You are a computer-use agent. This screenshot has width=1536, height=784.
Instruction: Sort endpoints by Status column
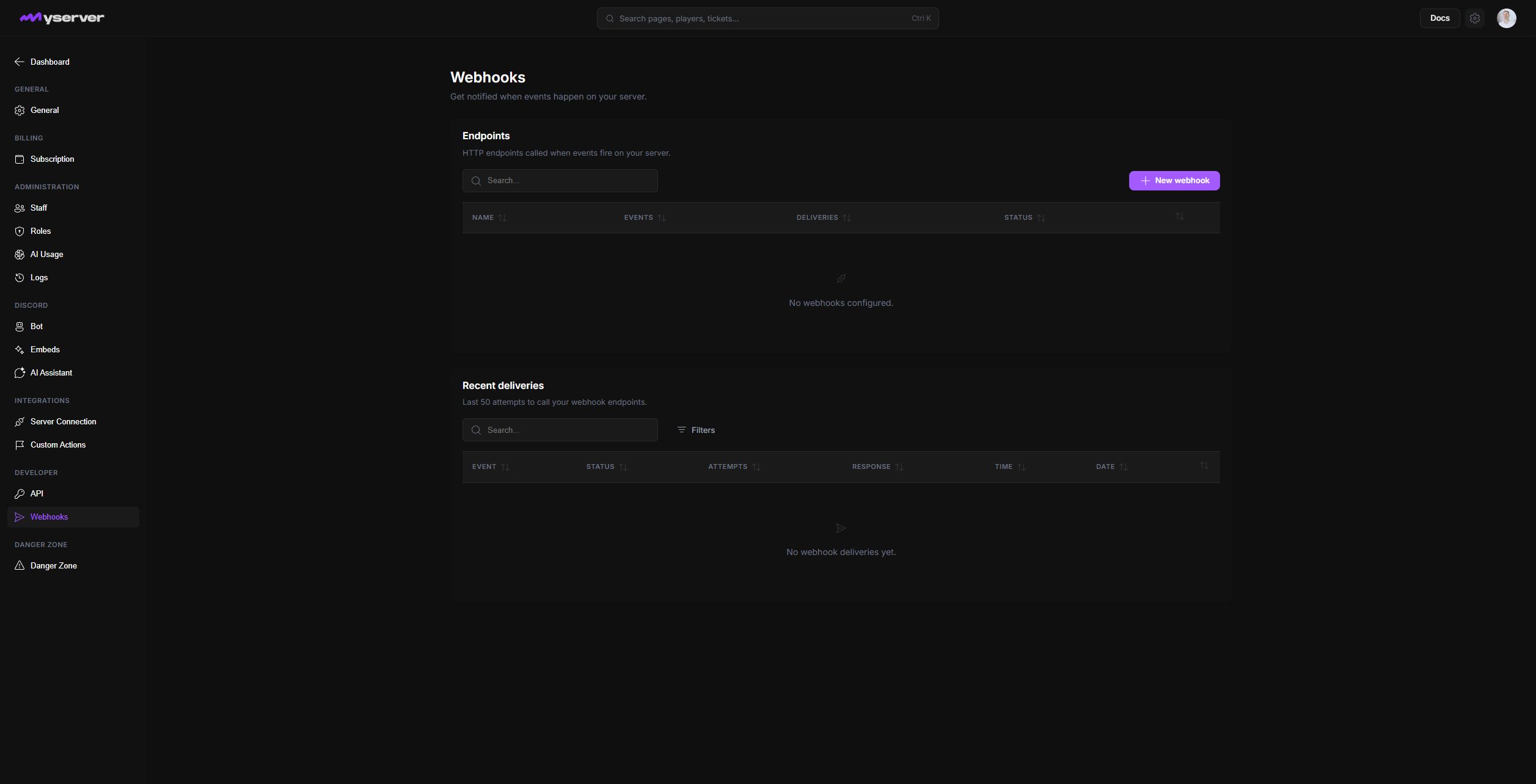point(1025,218)
